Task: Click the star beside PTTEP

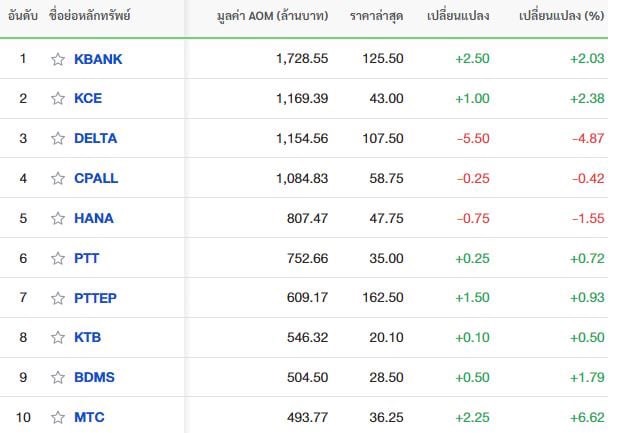Action: (58, 298)
